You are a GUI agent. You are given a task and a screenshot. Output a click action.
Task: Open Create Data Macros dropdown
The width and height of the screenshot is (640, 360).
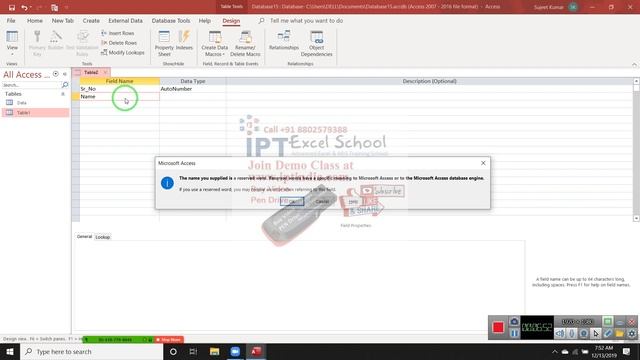coord(215,43)
